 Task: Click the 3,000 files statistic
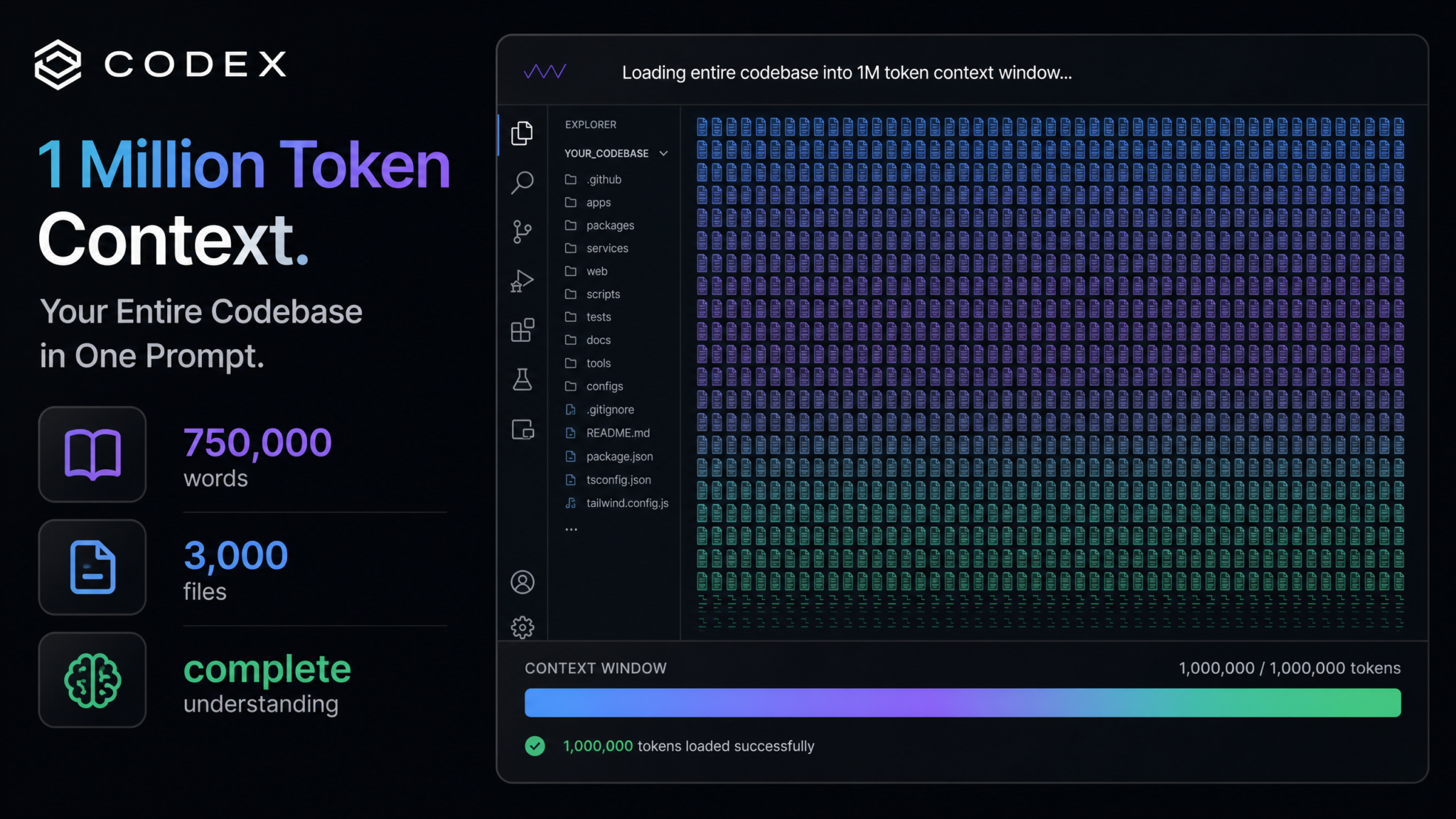(x=235, y=570)
